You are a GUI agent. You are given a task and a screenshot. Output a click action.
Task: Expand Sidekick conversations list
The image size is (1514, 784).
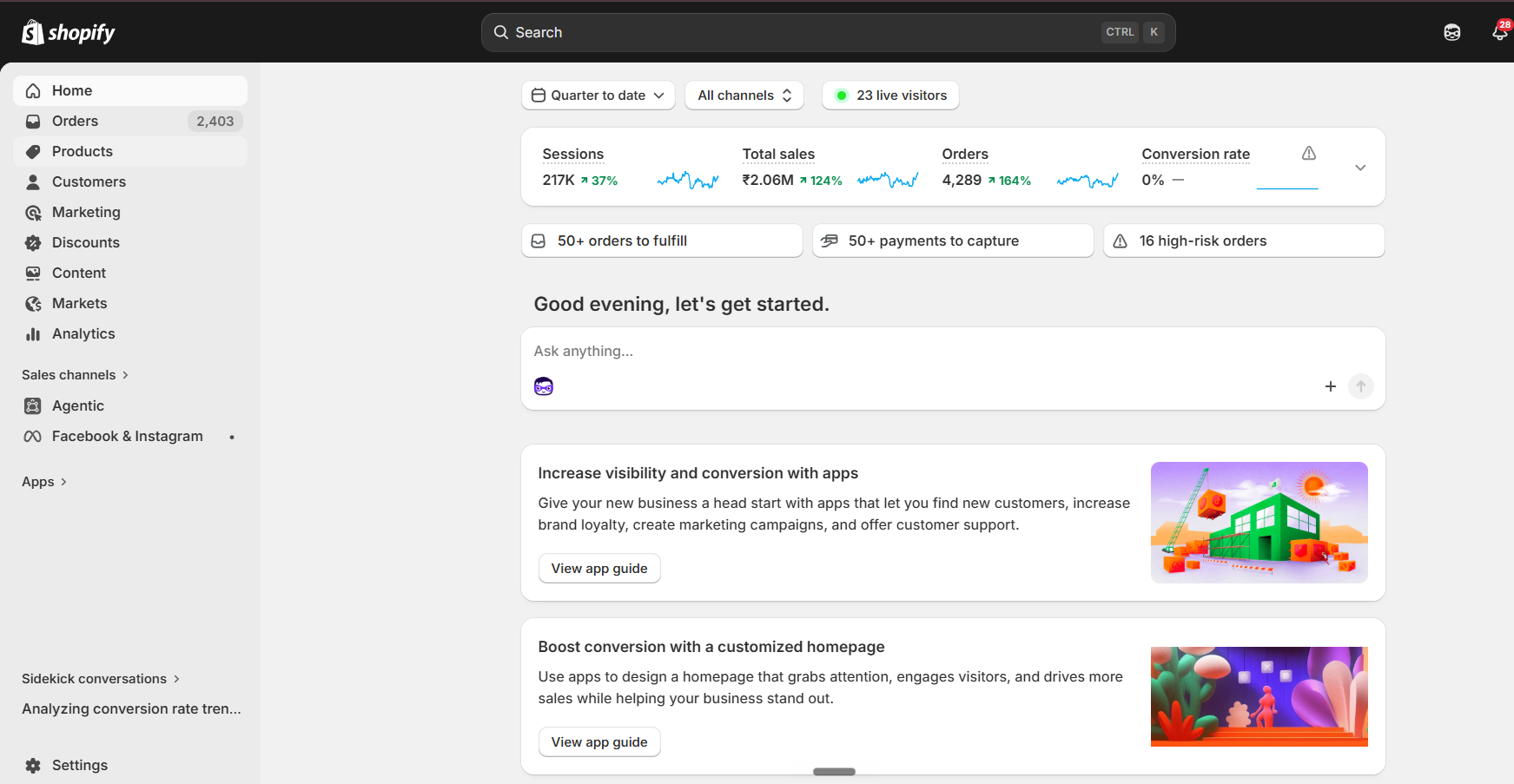tap(101, 679)
